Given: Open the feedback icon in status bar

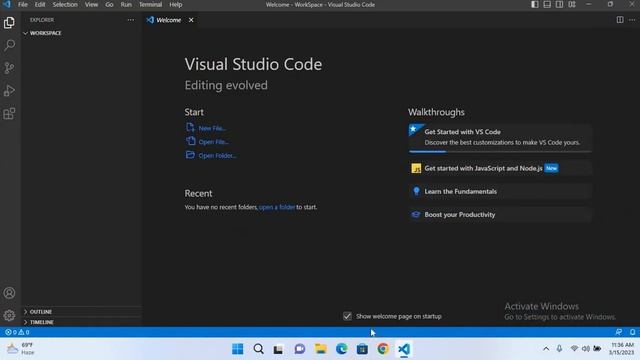Looking at the screenshot, I should click(619, 332).
